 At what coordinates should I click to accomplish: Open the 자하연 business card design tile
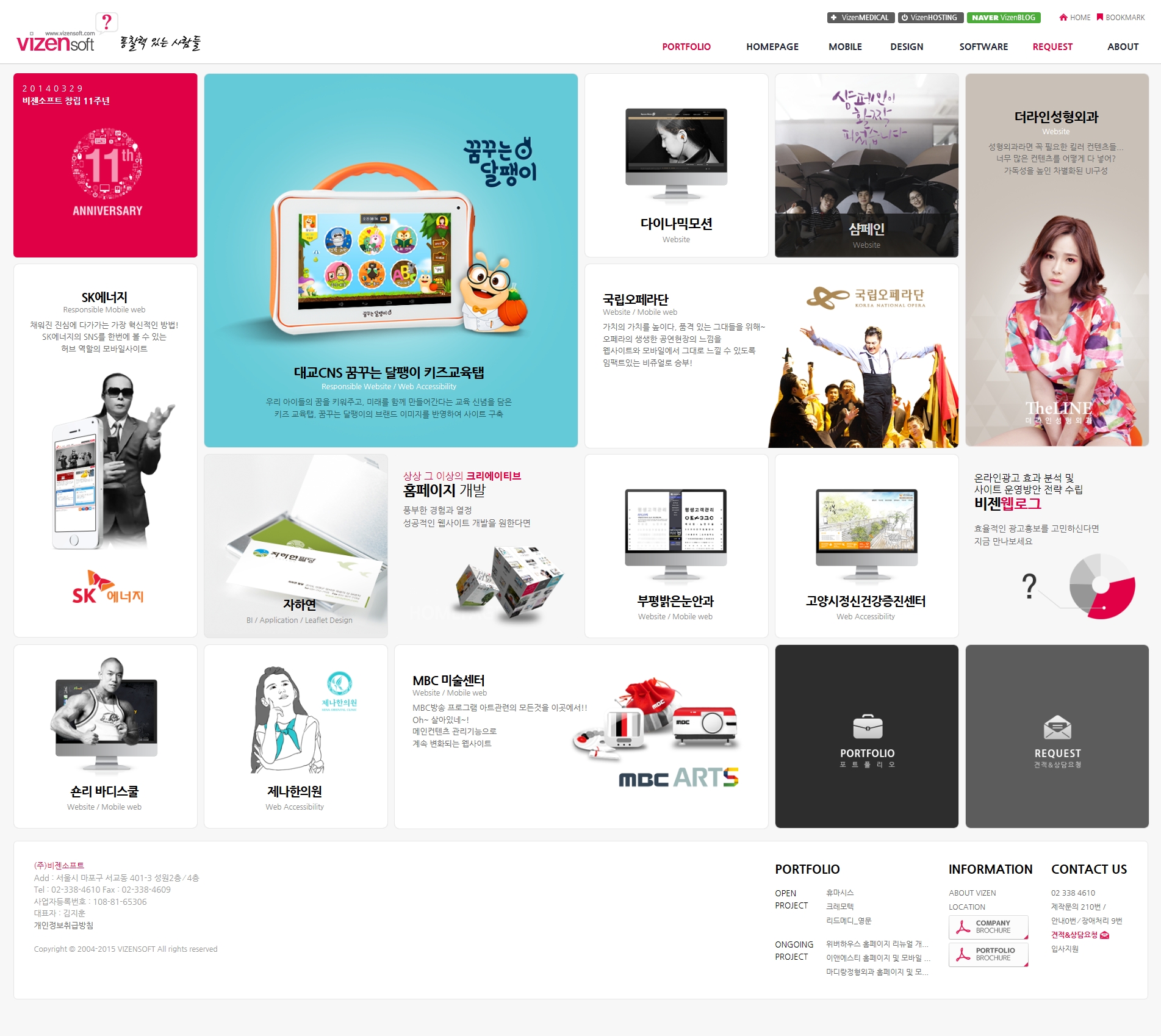click(296, 546)
